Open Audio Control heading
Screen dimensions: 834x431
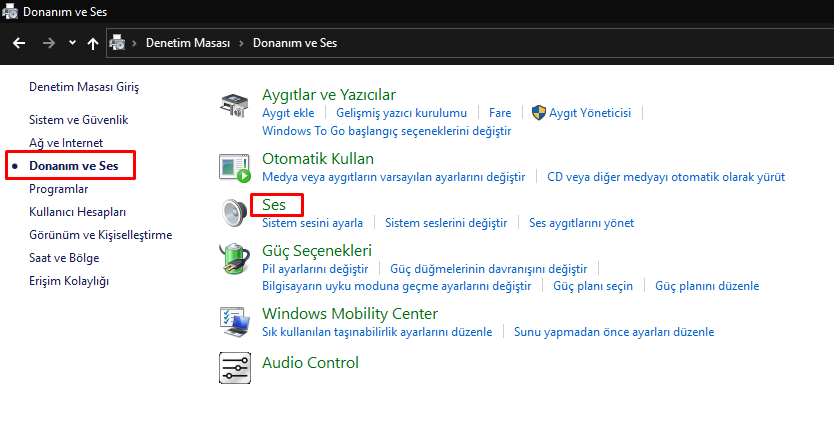point(311,363)
